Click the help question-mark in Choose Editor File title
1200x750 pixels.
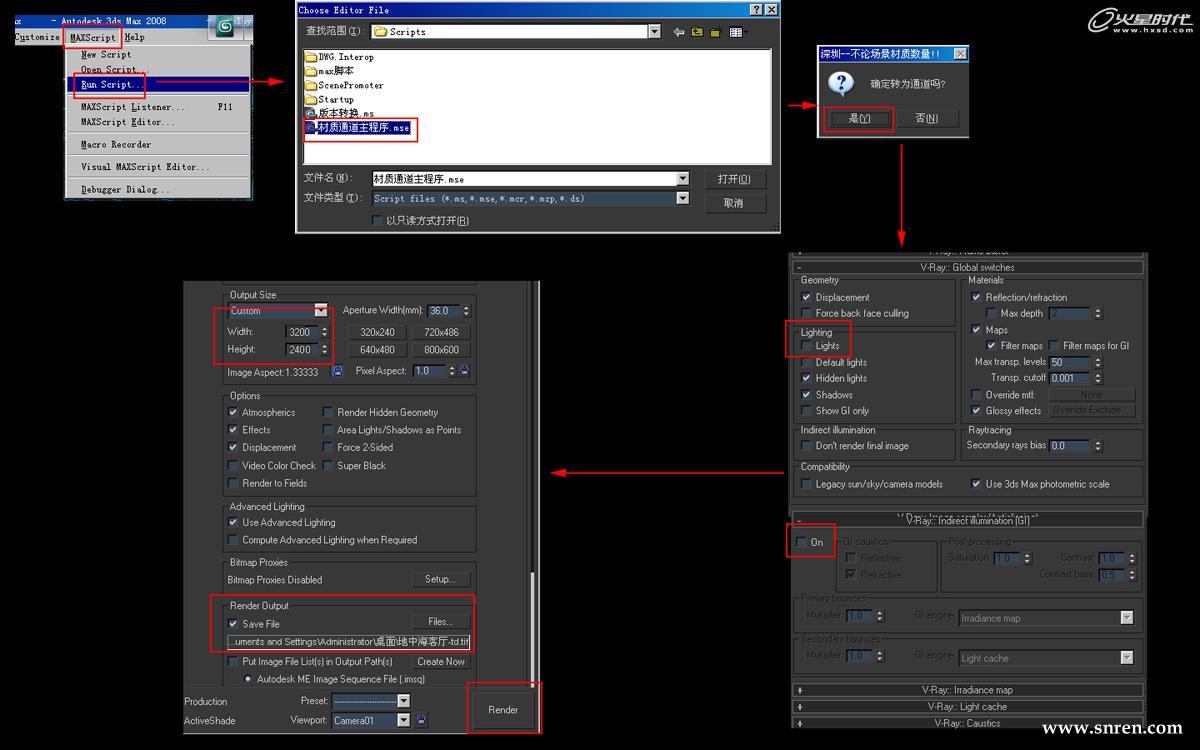(x=756, y=10)
